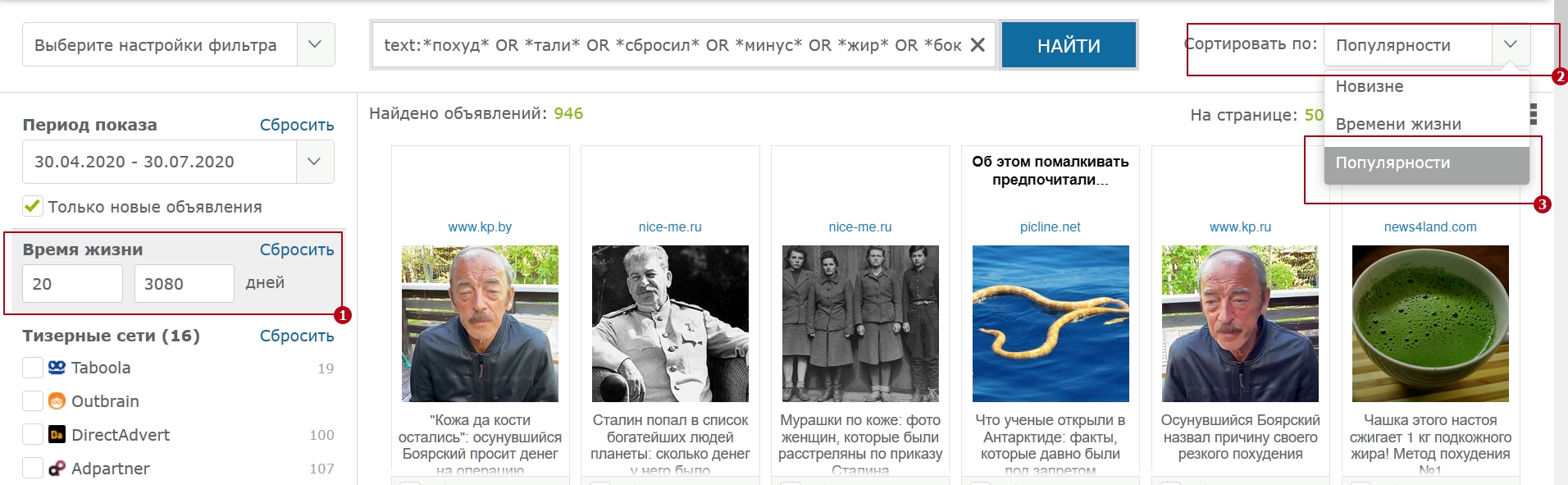The image size is (1568, 485).
Task: Click the НАЙТИ search button
Action: click(1069, 45)
